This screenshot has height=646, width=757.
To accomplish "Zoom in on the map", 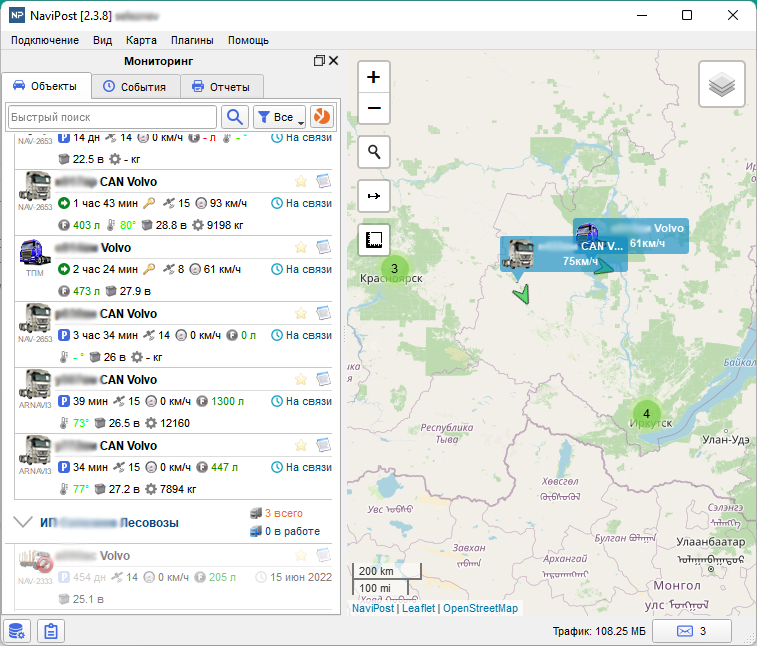I will pyautogui.click(x=373, y=77).
